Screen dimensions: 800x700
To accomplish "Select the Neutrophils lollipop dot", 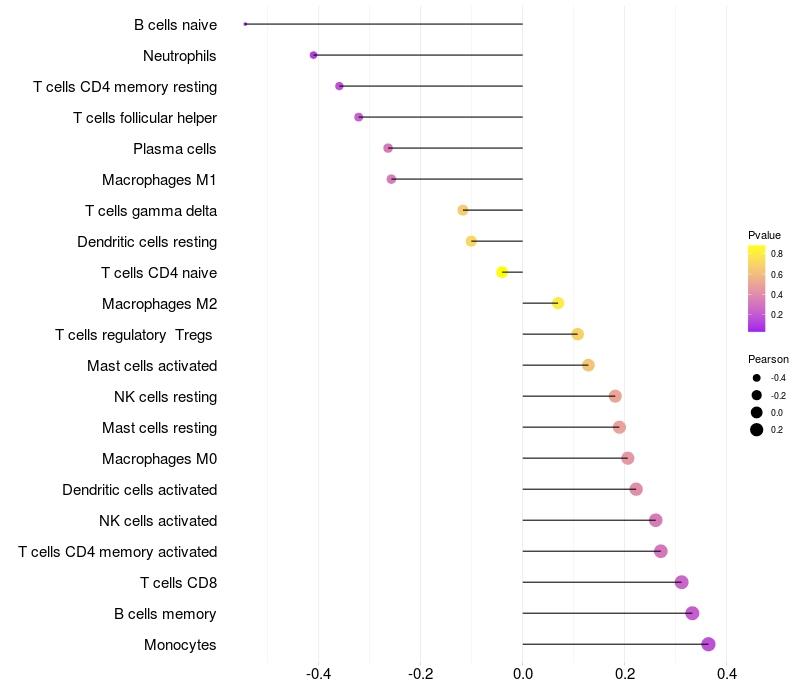I will click(x=314, y=55).
